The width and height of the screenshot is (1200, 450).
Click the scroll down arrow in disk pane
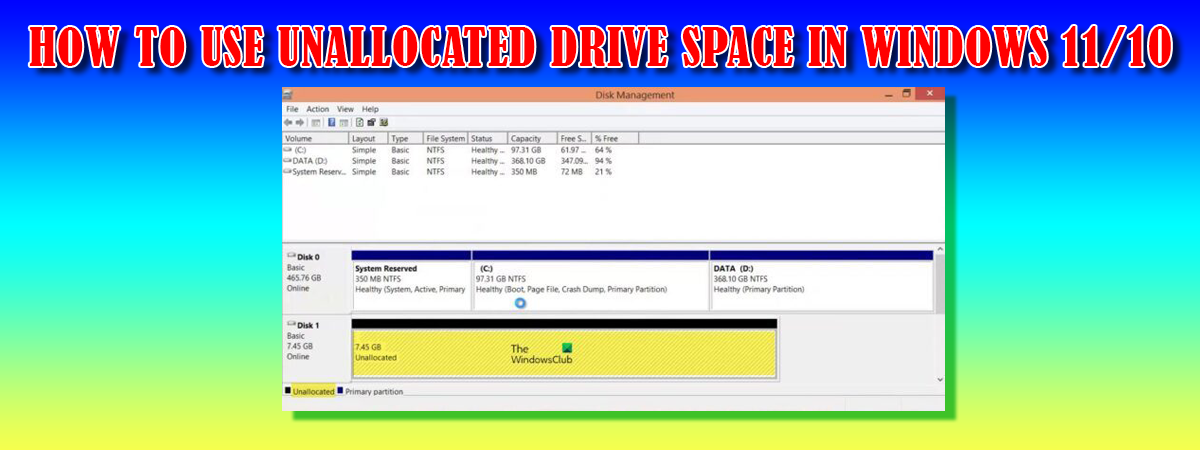pyautogui.click(x=939, y=379)
